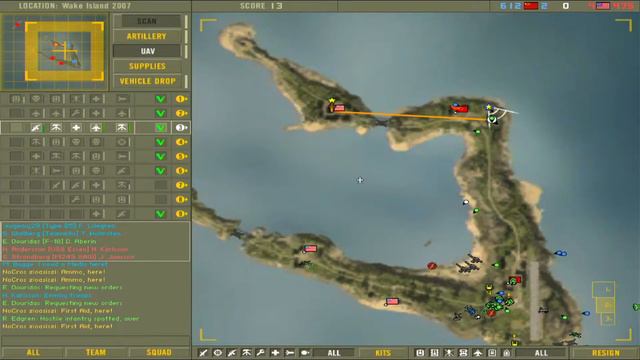Image resolution: width=640 pixels, height=360 pixels.
Task: Select the assault member icon in squad 3
Action: click(36, 128)
